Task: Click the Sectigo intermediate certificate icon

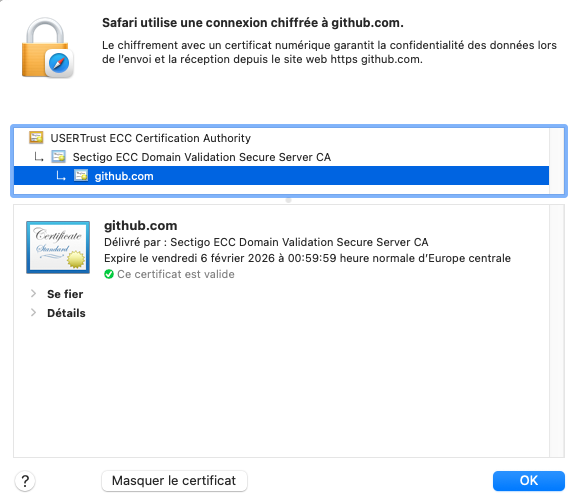Action: [59, 157]
